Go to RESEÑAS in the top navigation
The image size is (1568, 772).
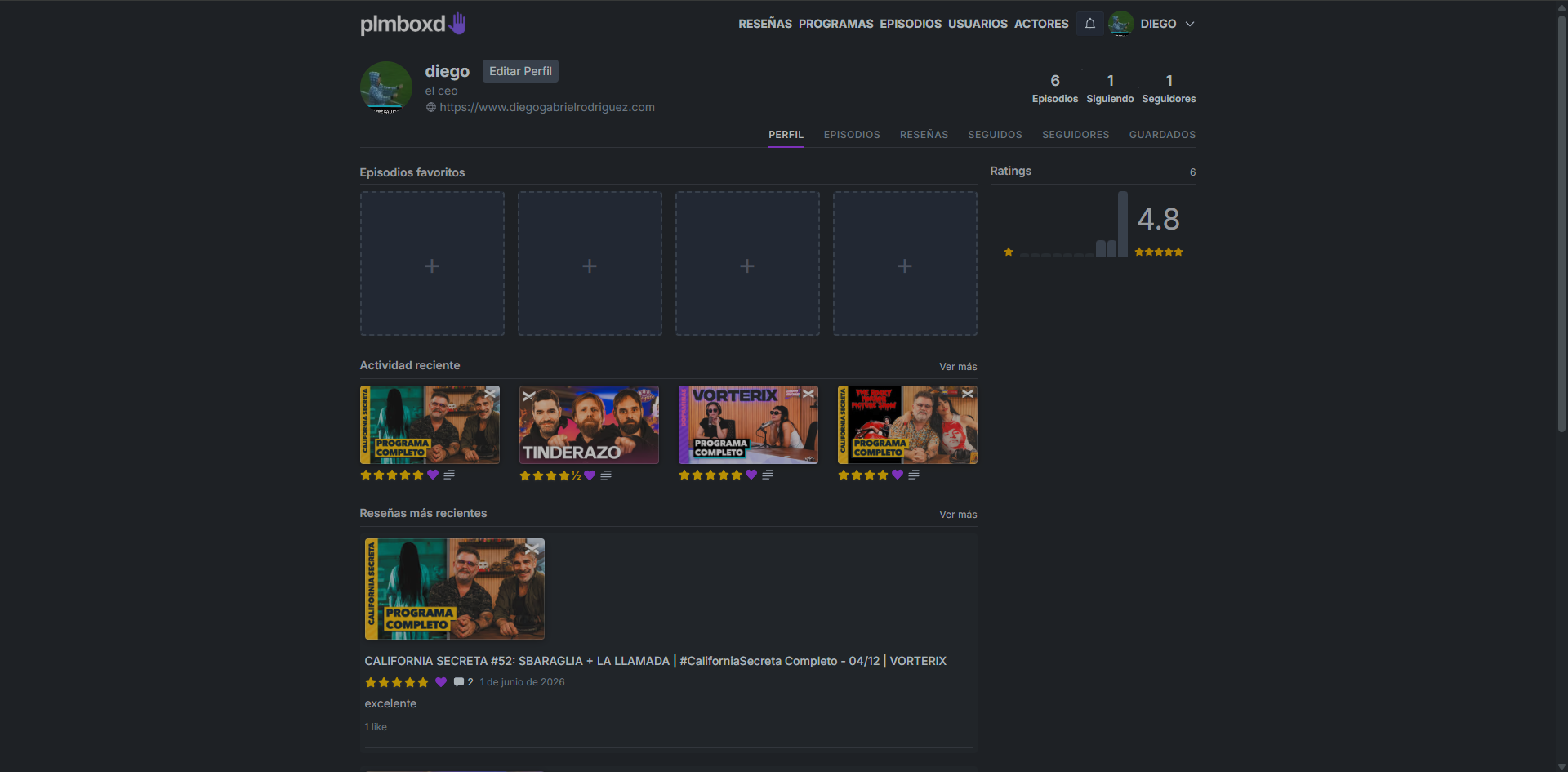point(765,24)
